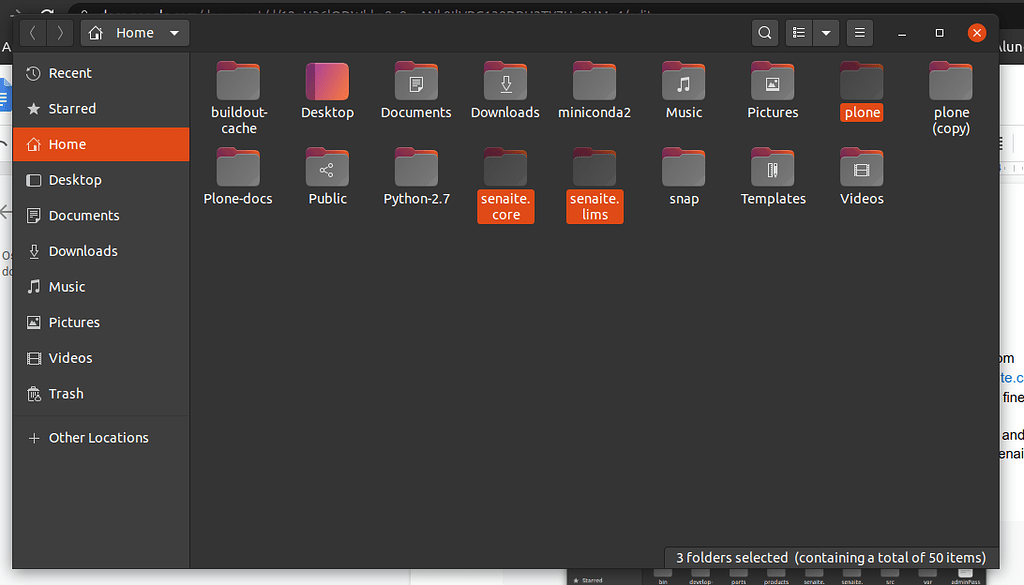Screen dimensions: 1024x585
Task: Click the Plone-docs folder
Action: (238, 168)
